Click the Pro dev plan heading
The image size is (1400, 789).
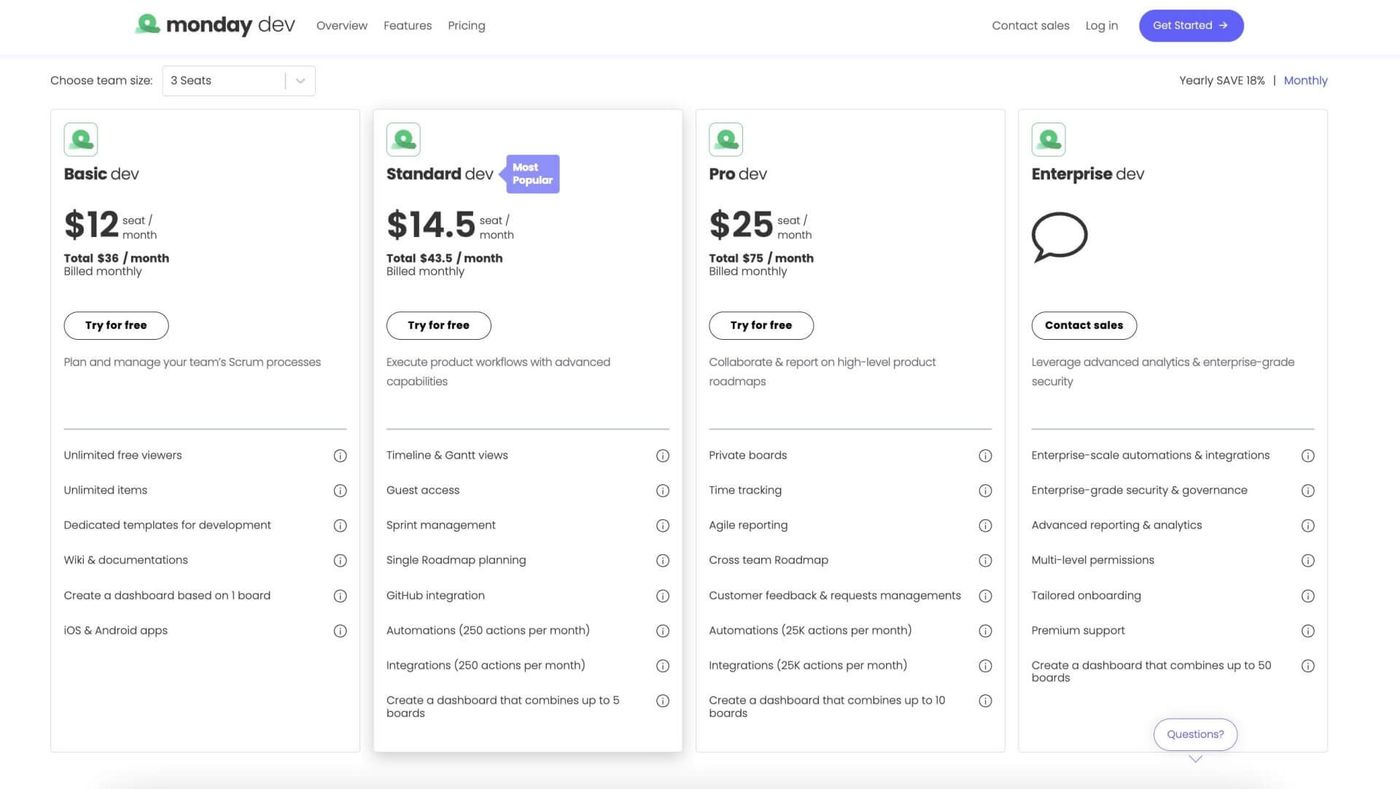click(738, 174)
